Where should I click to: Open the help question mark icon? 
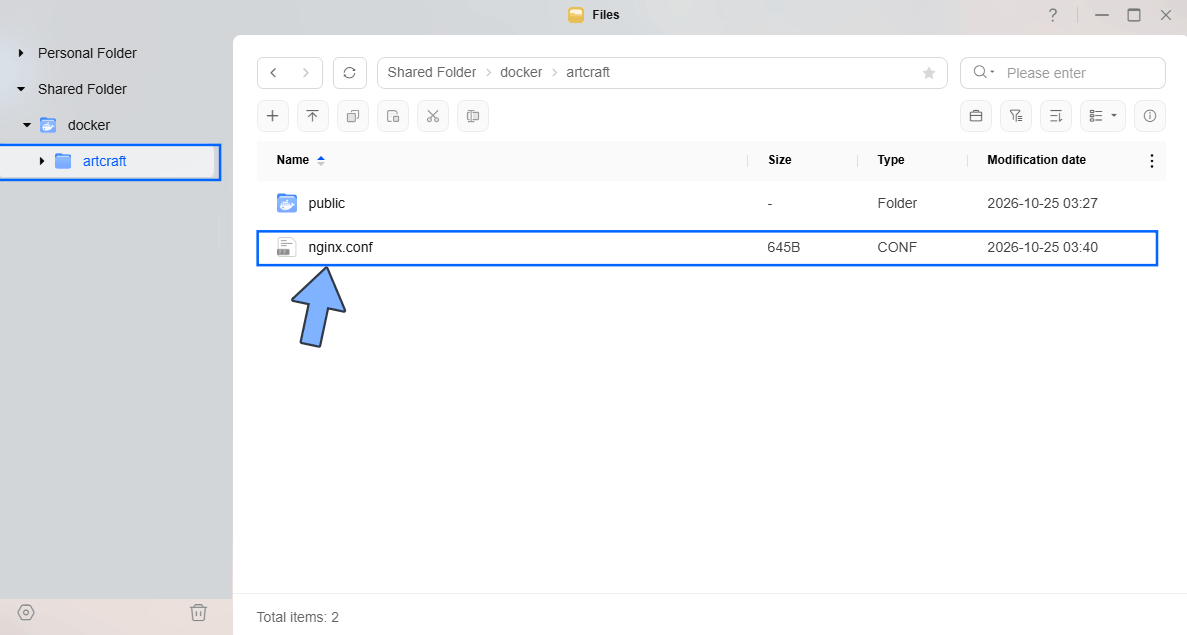(1053, 15)
